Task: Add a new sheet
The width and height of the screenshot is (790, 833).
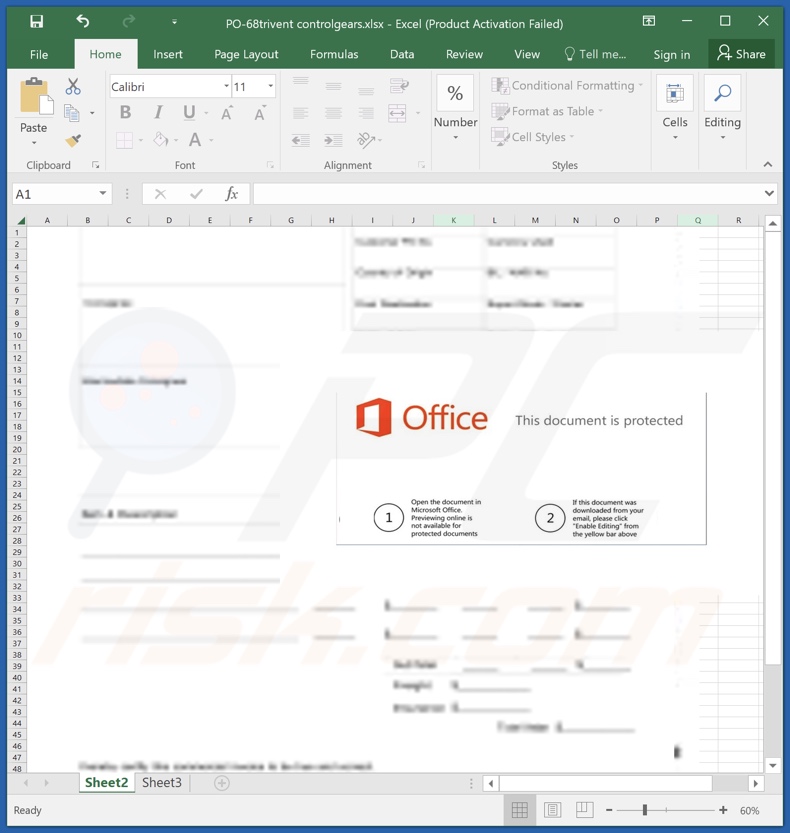Action: click(x=222, y=783)
